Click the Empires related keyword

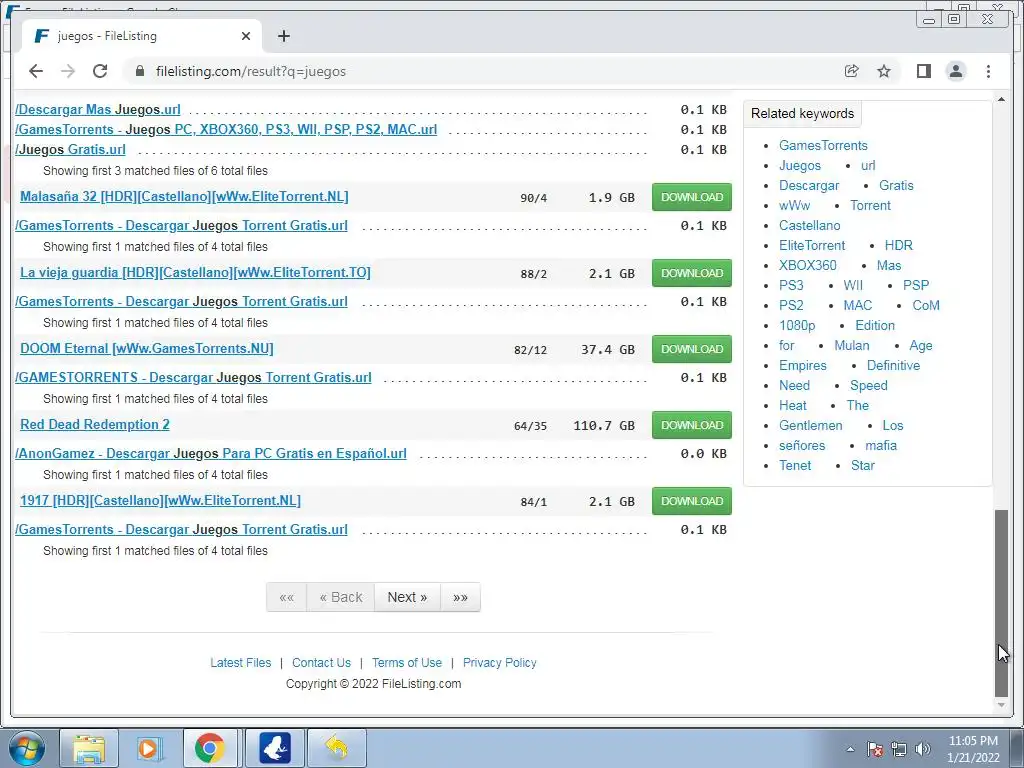[x=803, y=366]
